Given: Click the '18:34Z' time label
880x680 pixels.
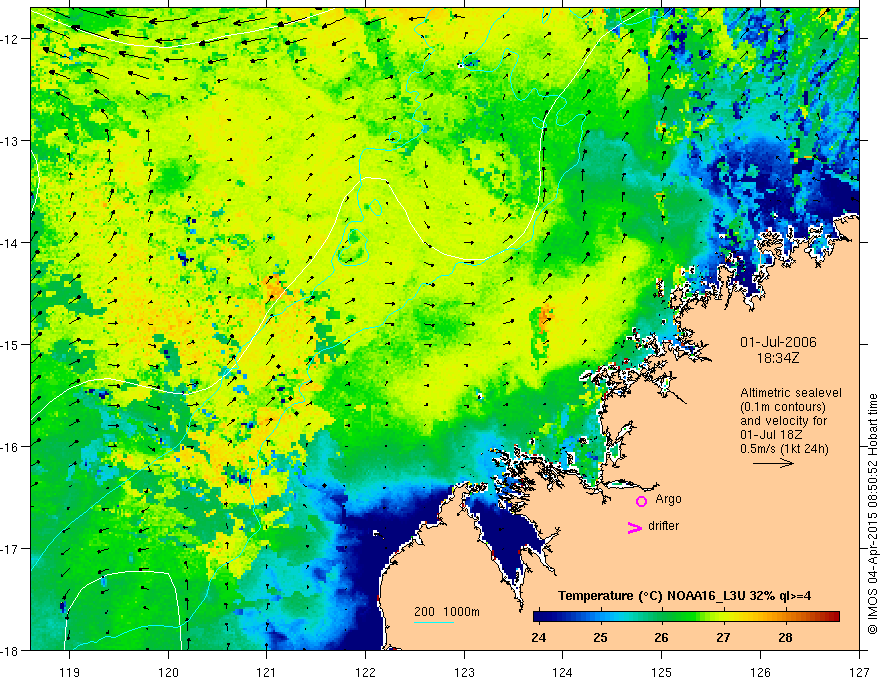Looking at the screenshot, I should pyautogui.click(x=778, y=357).
